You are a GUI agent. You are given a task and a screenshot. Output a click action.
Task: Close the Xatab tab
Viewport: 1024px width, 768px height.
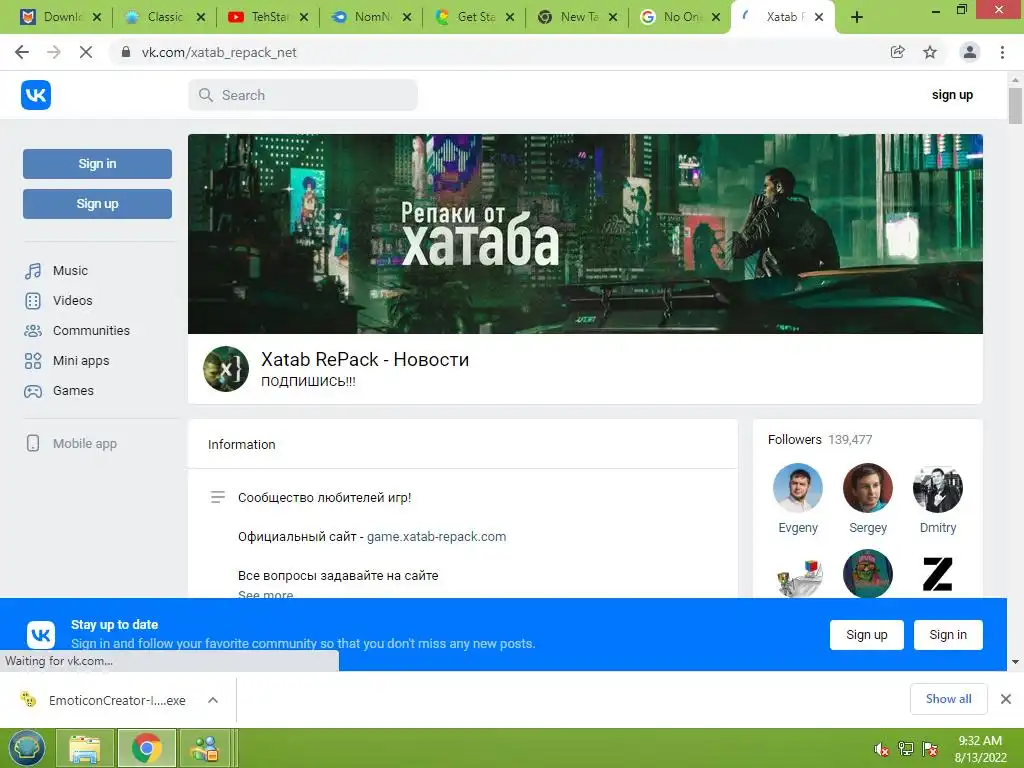819,18
